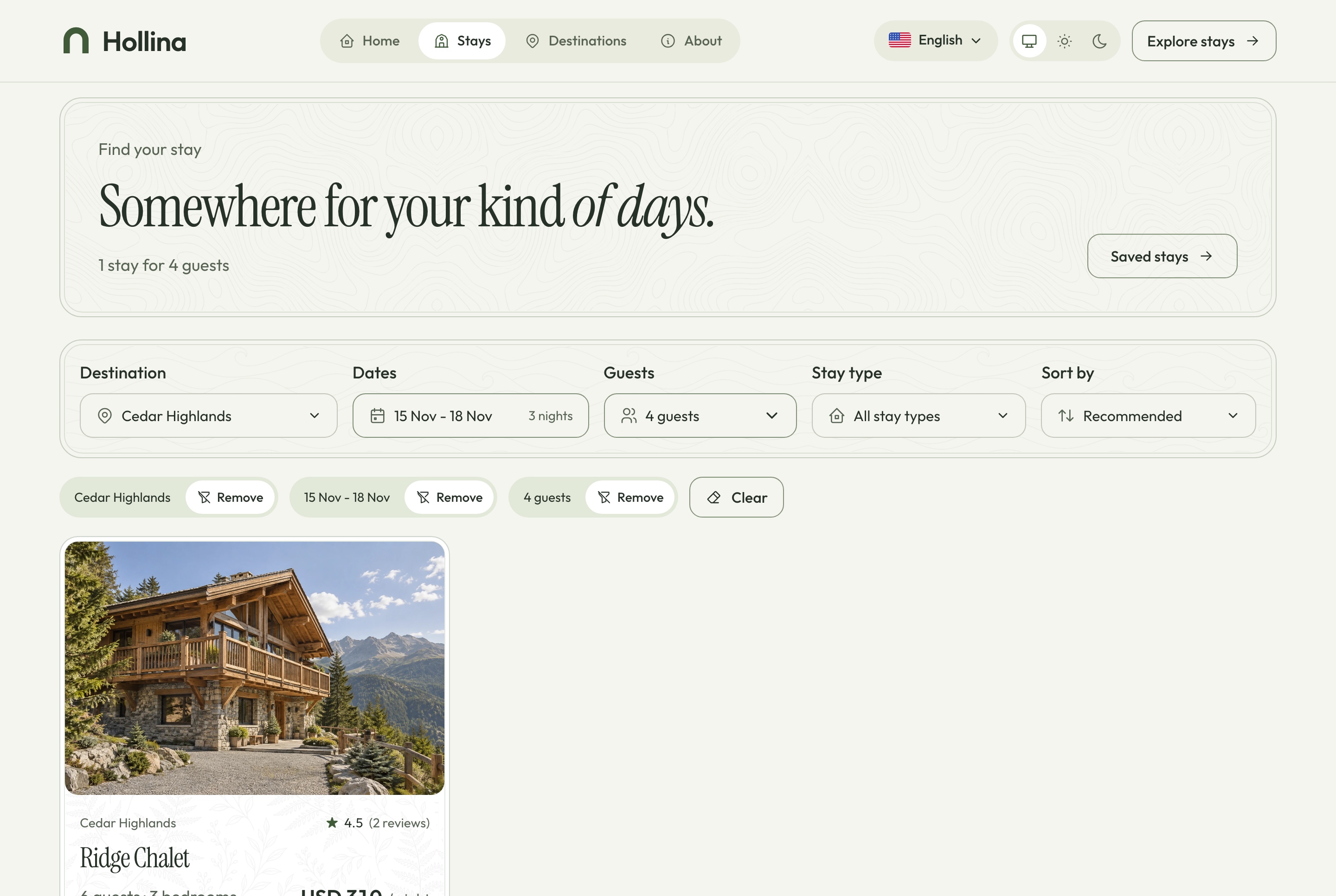Open the Ridge Chalet listing title

click(134, 859)
